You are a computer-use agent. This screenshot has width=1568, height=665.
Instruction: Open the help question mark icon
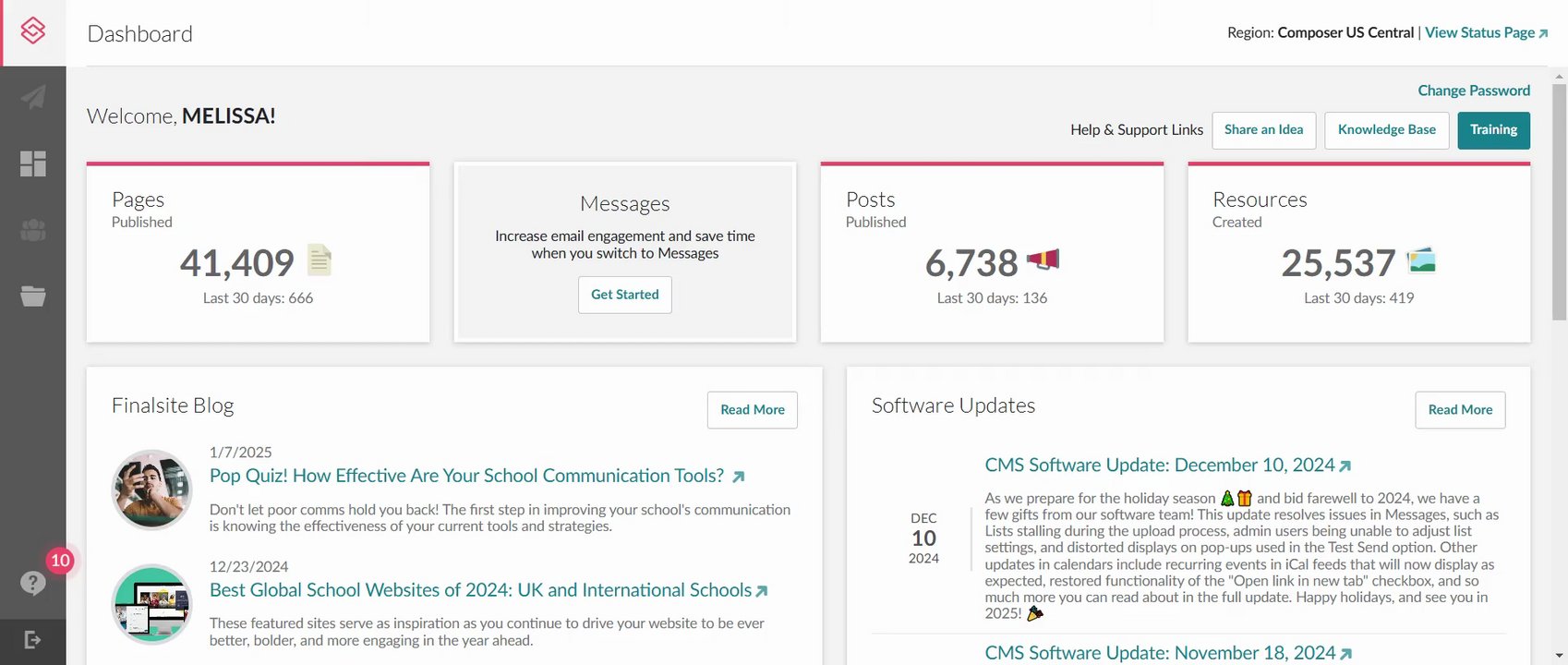(33, 583)
